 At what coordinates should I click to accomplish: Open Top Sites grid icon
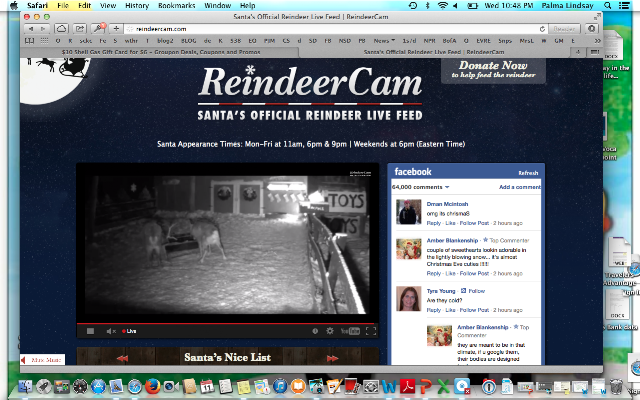[44, 41]
